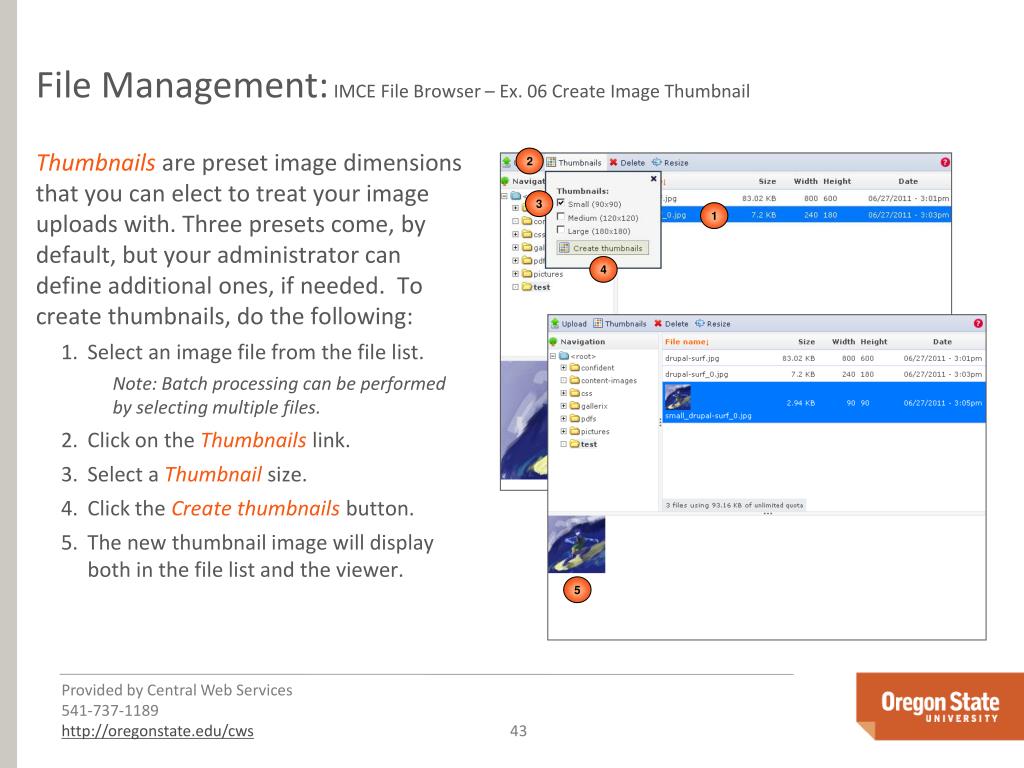Open the pictures folder in the lower window

coord(590,431)
